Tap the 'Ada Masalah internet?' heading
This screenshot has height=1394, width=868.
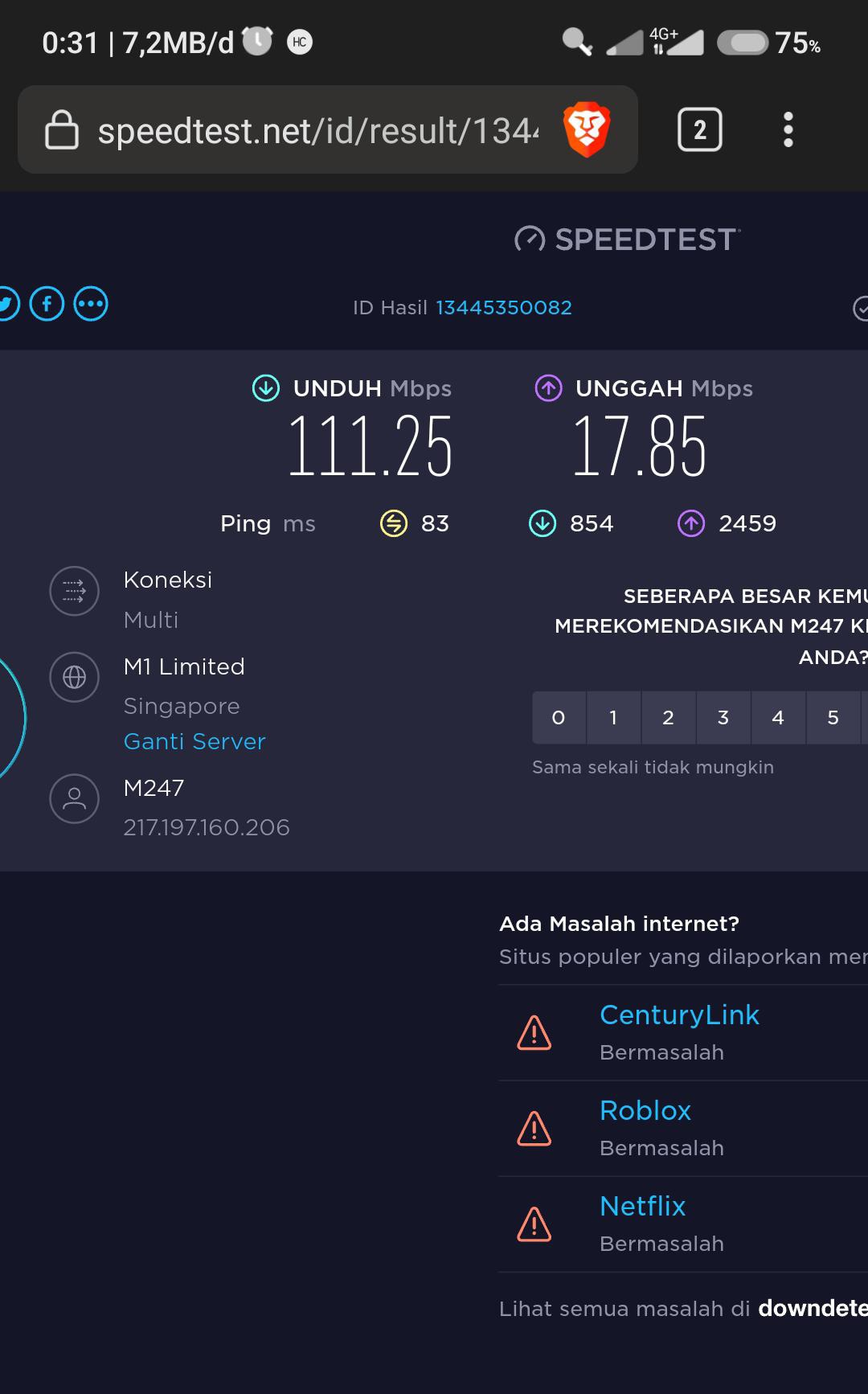(x=619, y=924)
